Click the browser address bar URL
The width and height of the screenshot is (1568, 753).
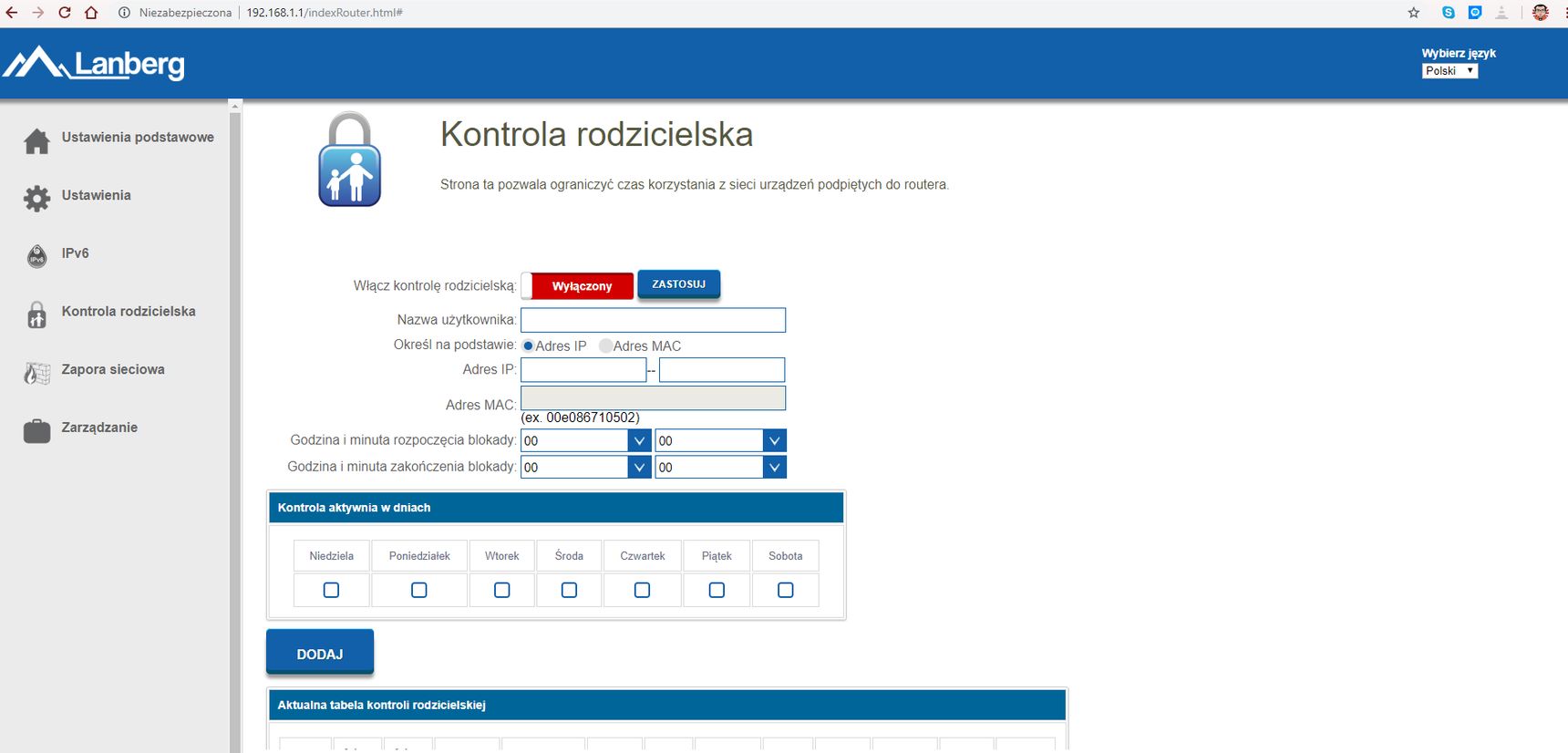pyautogui.click(x=325, y=13)
